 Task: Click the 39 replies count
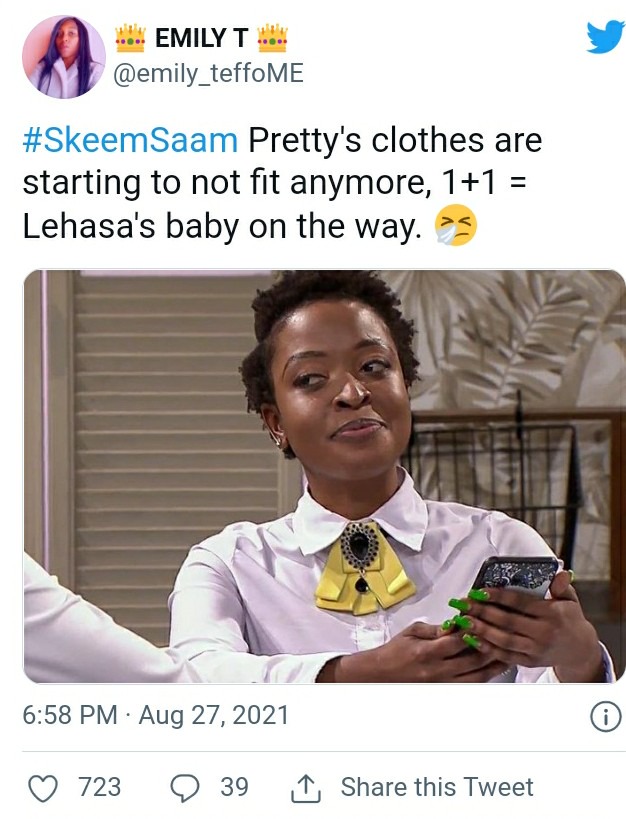point(234,787)
